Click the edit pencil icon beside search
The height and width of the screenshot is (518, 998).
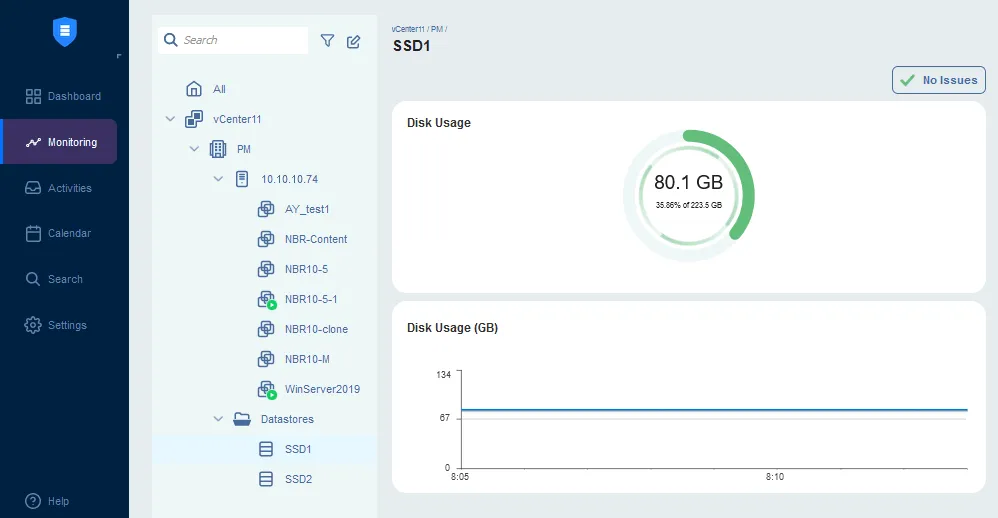(353, 41)
